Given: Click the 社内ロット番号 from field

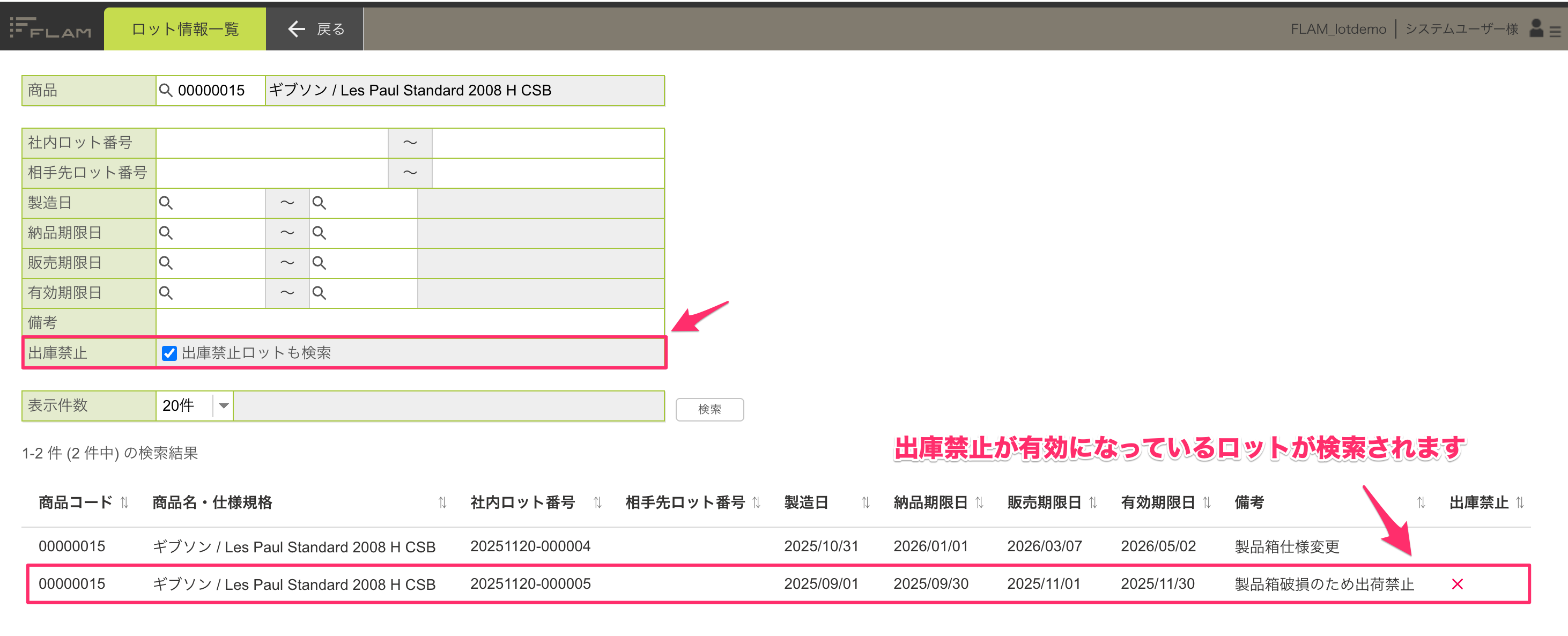Looking at the screenshot, I should point(272,143).
